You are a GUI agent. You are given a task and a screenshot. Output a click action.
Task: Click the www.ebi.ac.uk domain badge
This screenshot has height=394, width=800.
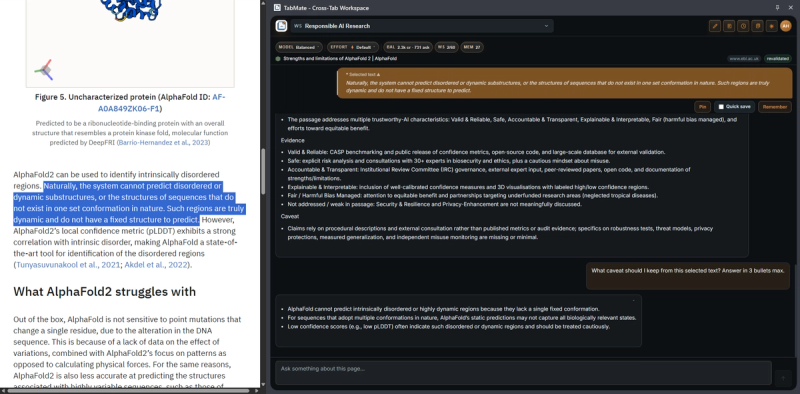[744, 59]
